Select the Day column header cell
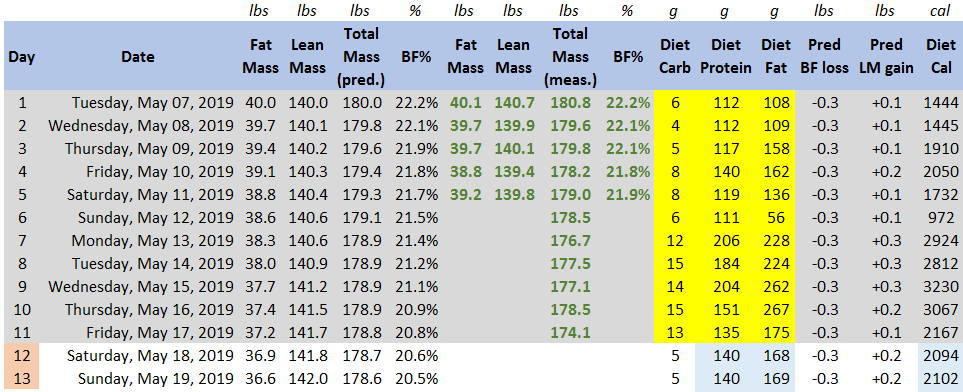 point(22,57)
